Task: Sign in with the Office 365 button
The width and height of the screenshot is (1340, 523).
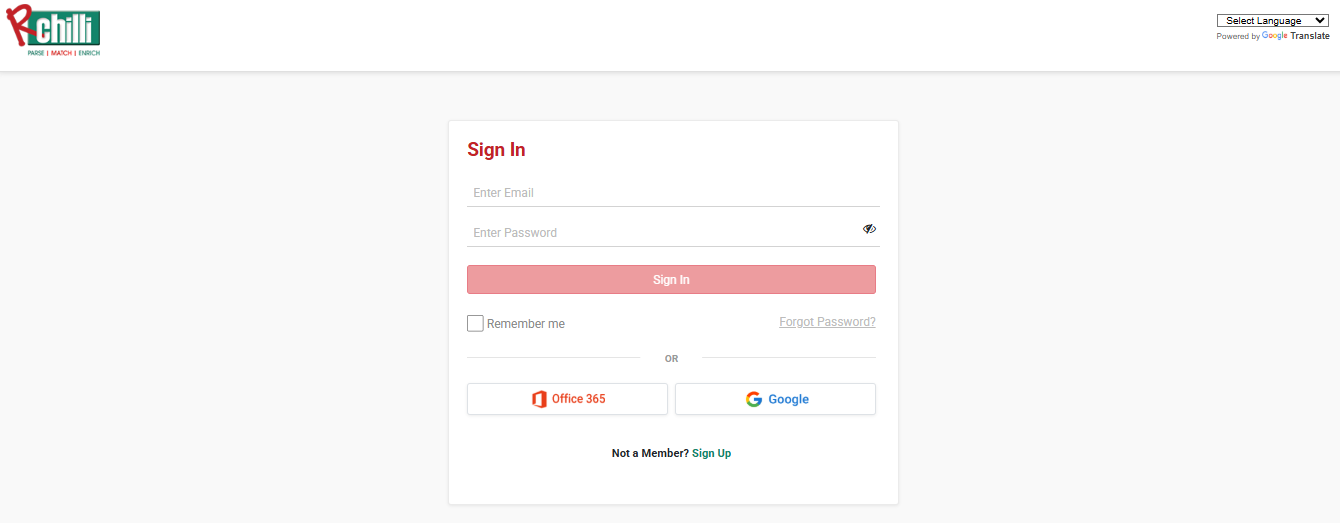Action: pos(567,399)
